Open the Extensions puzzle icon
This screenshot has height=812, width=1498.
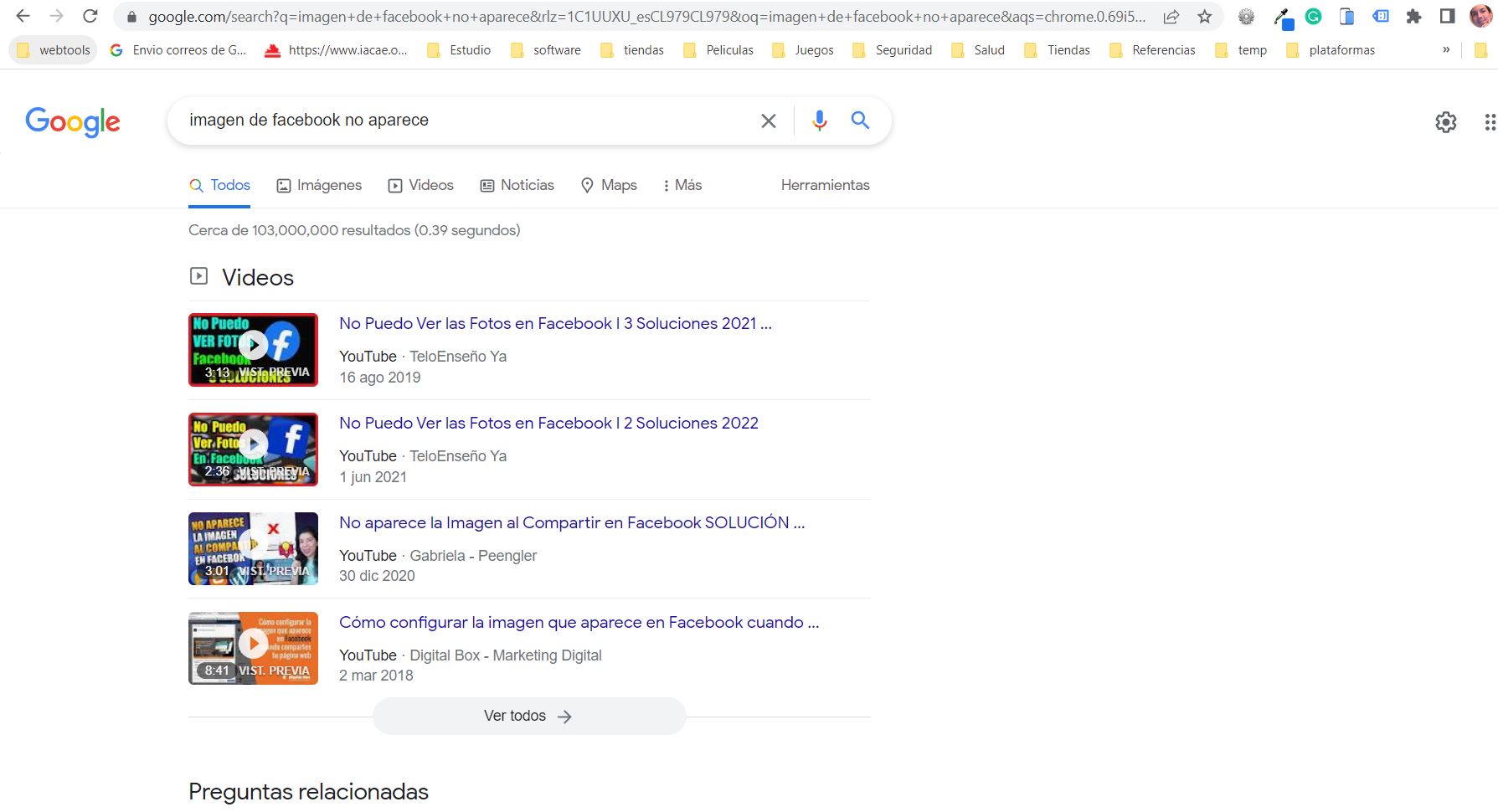[x=1414, y=16]
